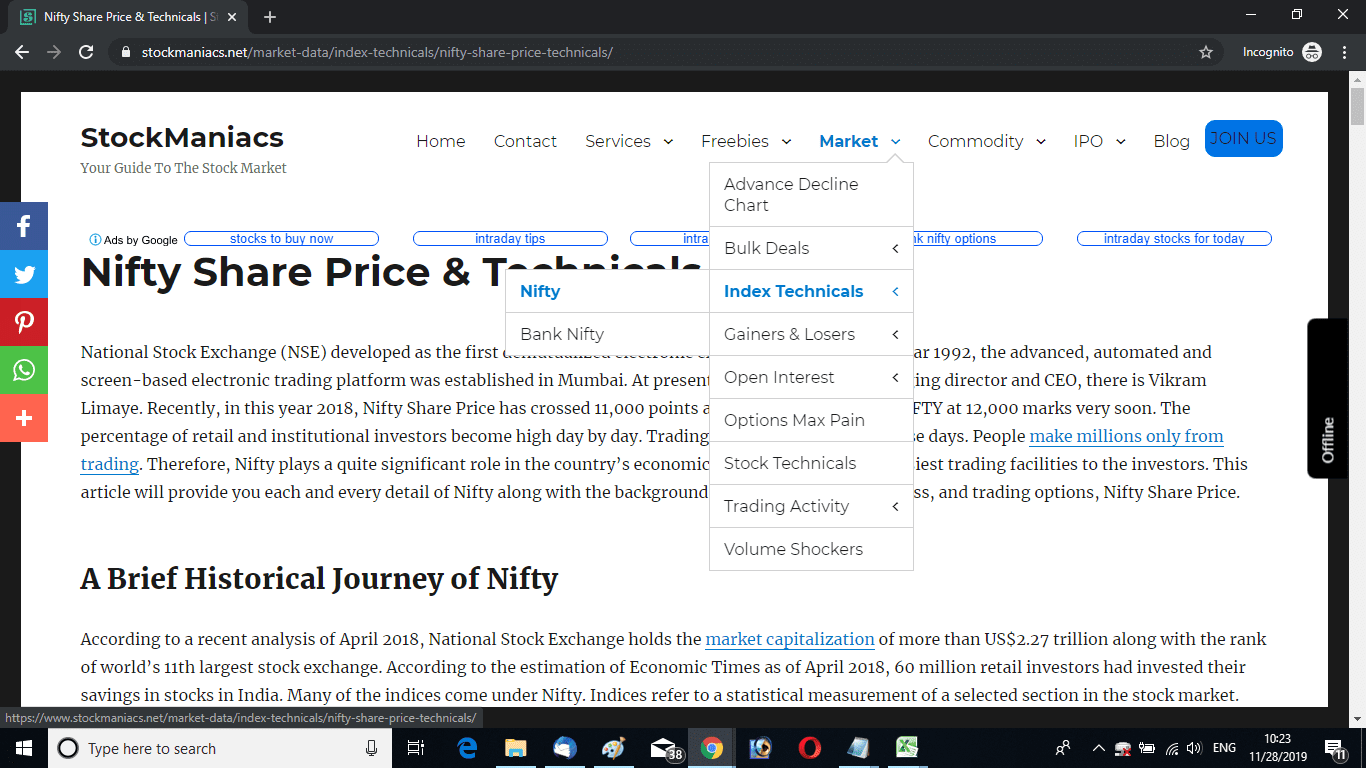Share the article via WhatsApp
Image resolution: width=1366 pixels, height=768 pixels.
[24, 370]
